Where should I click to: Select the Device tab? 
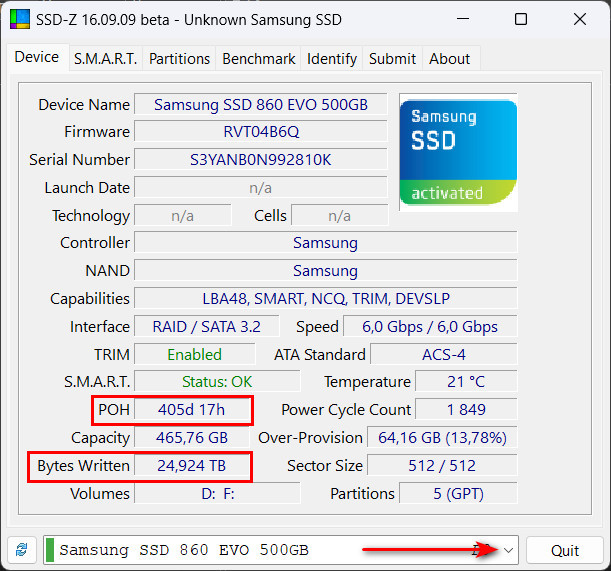point(37,57)
